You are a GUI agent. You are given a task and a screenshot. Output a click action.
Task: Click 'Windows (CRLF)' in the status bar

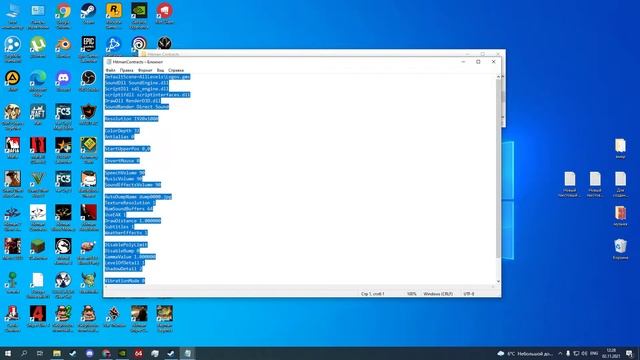click(x=438, y=293)
